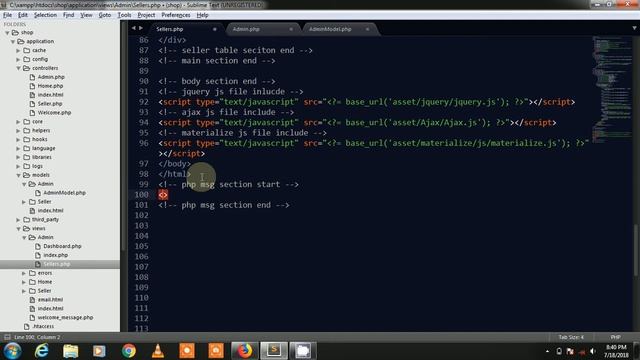Open the .htaccess file

coord(43,327)
